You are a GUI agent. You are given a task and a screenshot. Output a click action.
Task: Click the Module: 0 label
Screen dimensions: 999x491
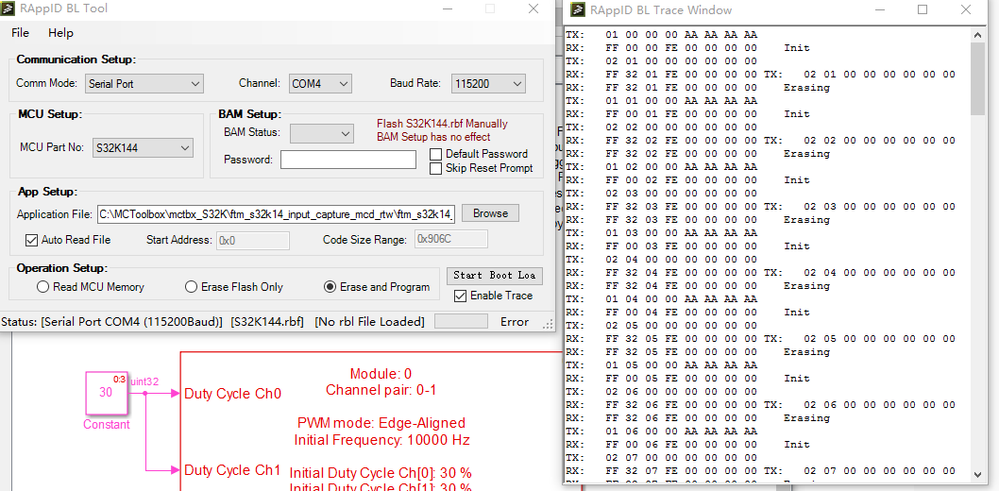(x=381, y=373)
